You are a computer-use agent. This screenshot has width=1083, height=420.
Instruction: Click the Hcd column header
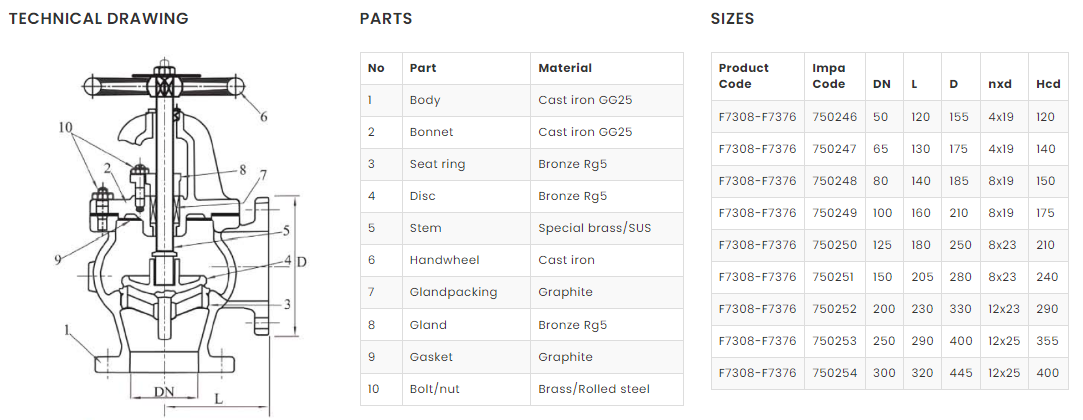point(1047,84)
